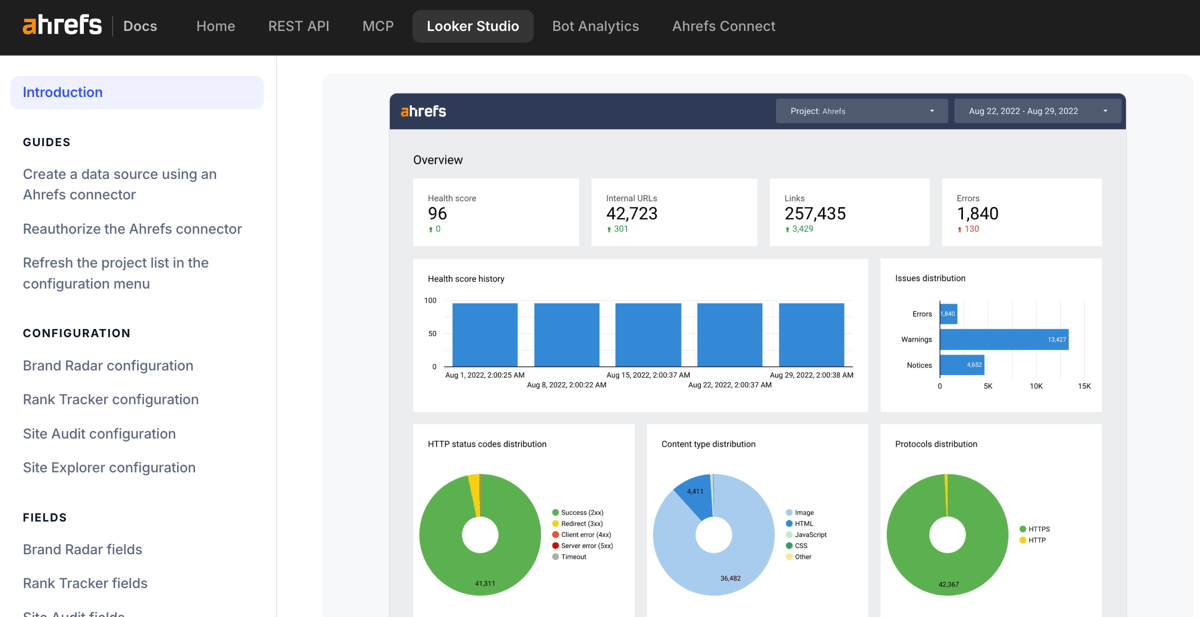This screenshot has width=1200, height=617.
Task: Click the Client error (4xx) legend dot
Action: 556,535
